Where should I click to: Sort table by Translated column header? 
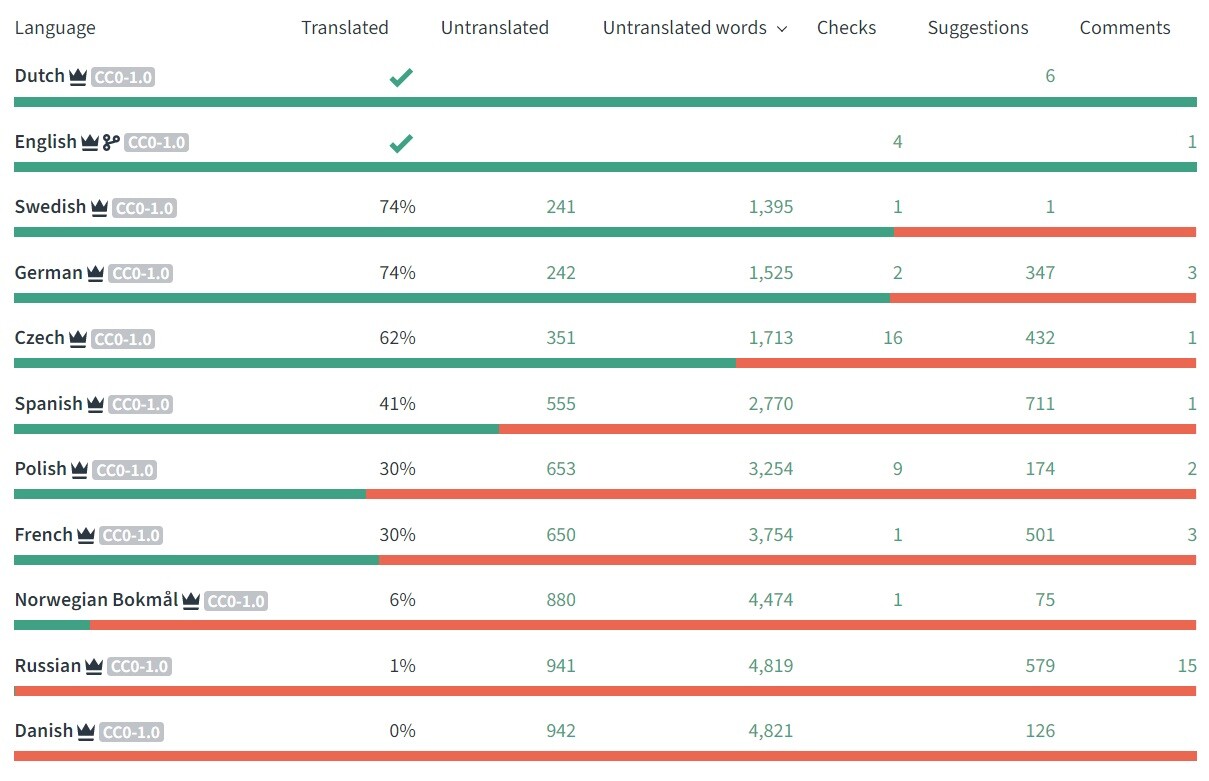coord(345,28)
